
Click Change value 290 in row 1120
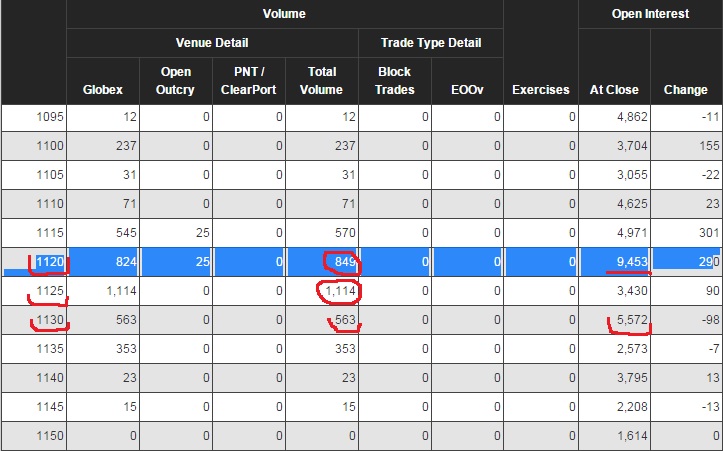[709, 262]
